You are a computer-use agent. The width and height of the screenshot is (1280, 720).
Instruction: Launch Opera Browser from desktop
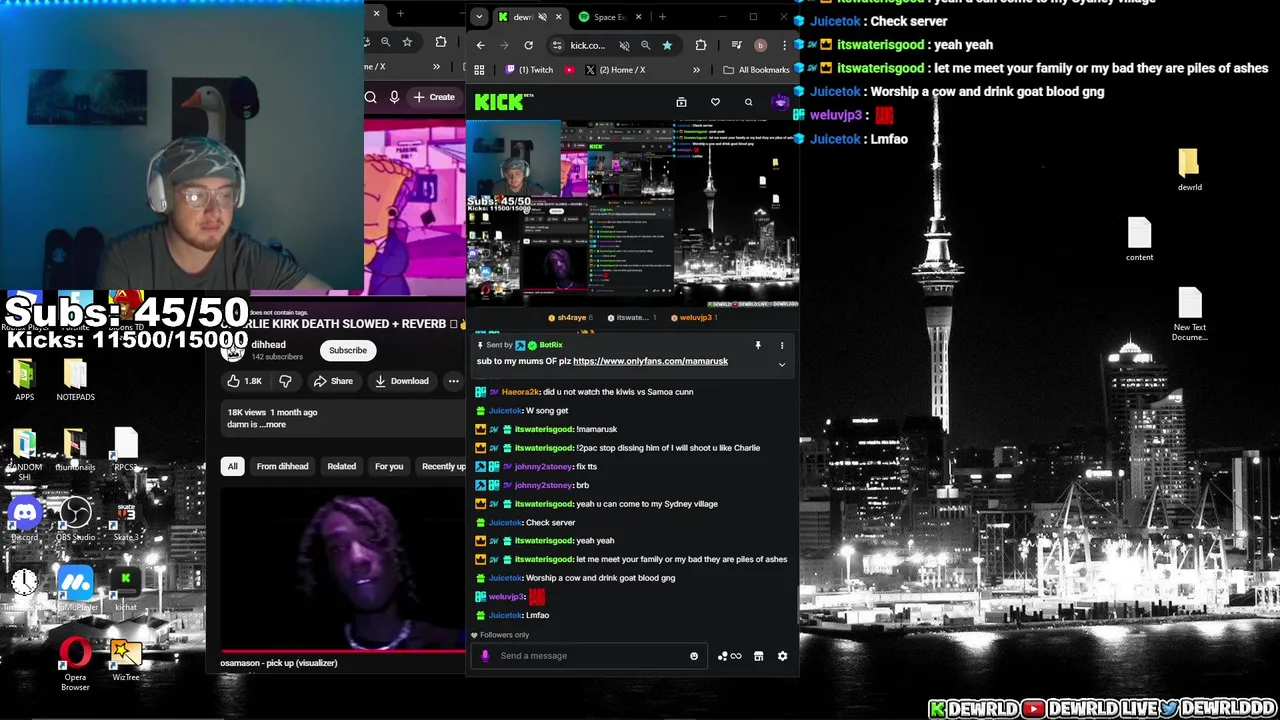click(x=75, y=665)
